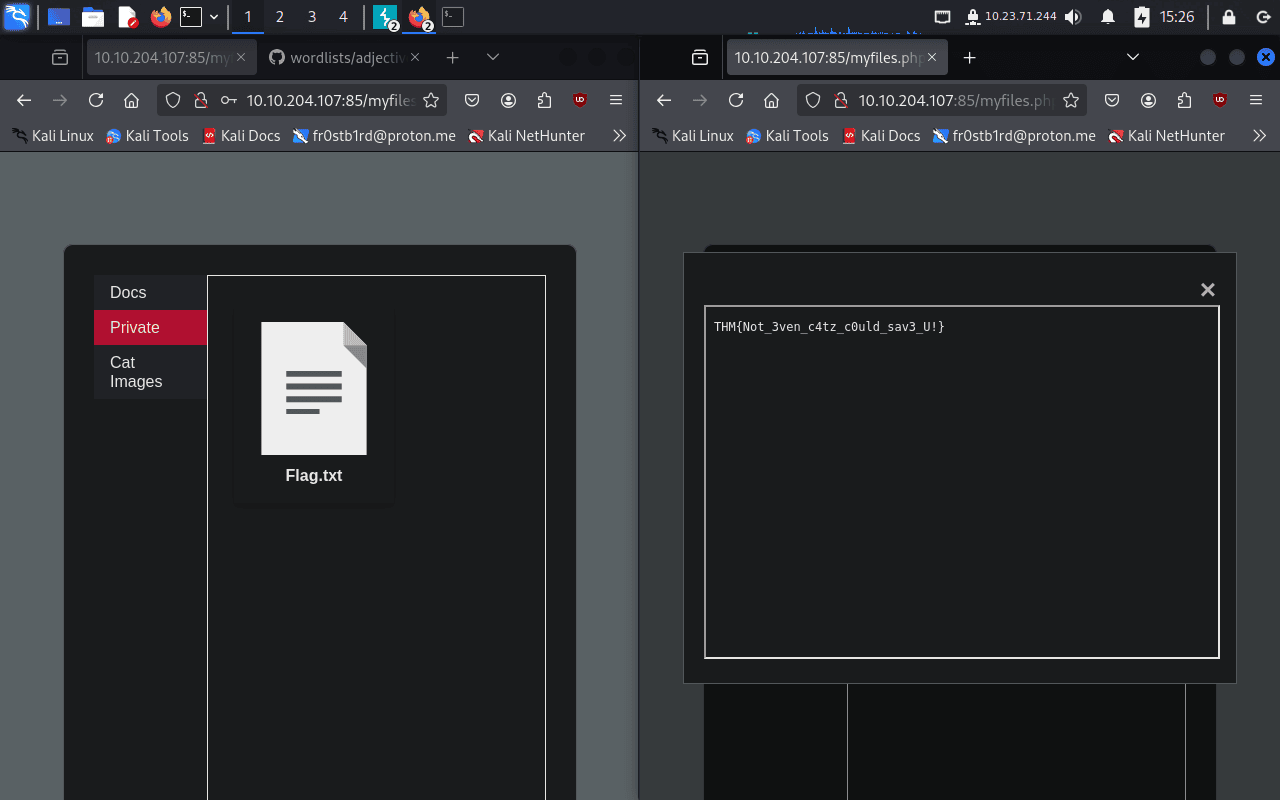Screen dimensions: 1280x800
Task: Expand the terminal launcher dropdown arrow
Action: click(x=214, y=16)
